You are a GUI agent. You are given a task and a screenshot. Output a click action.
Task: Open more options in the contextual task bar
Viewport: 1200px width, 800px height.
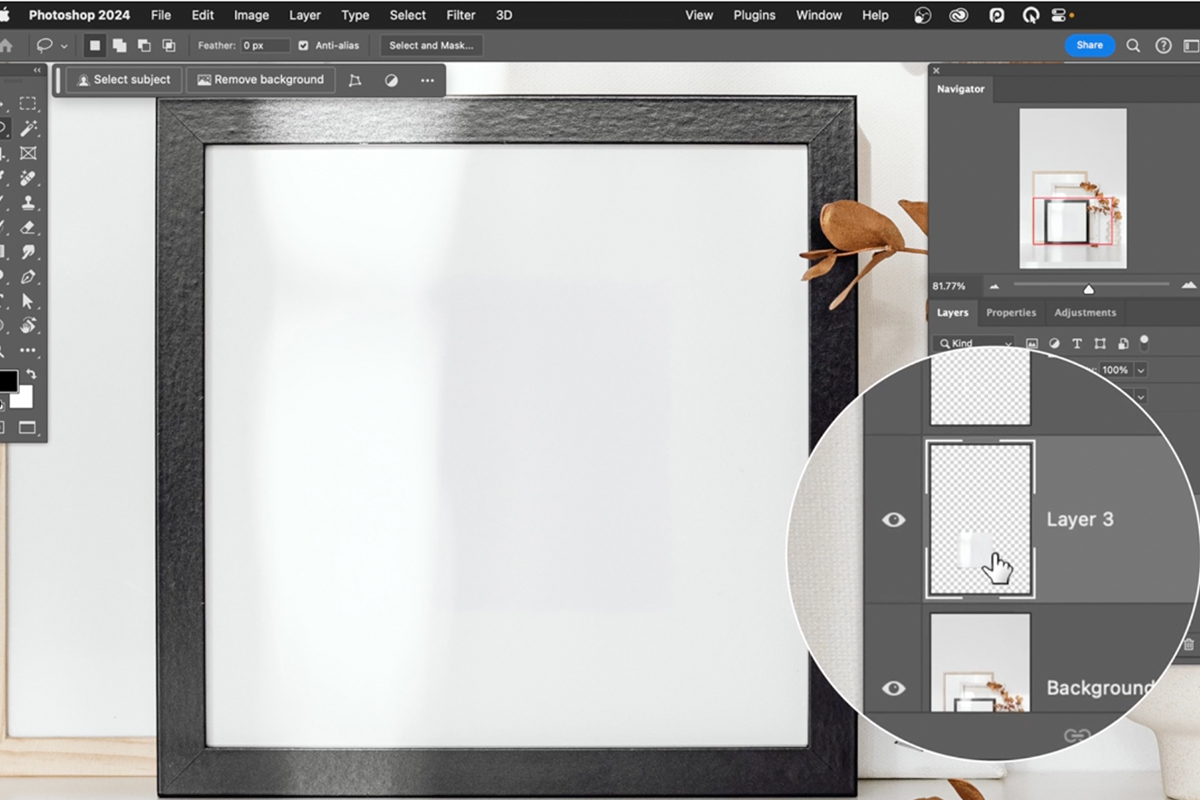pyautogui.click(x=427, y=80)
